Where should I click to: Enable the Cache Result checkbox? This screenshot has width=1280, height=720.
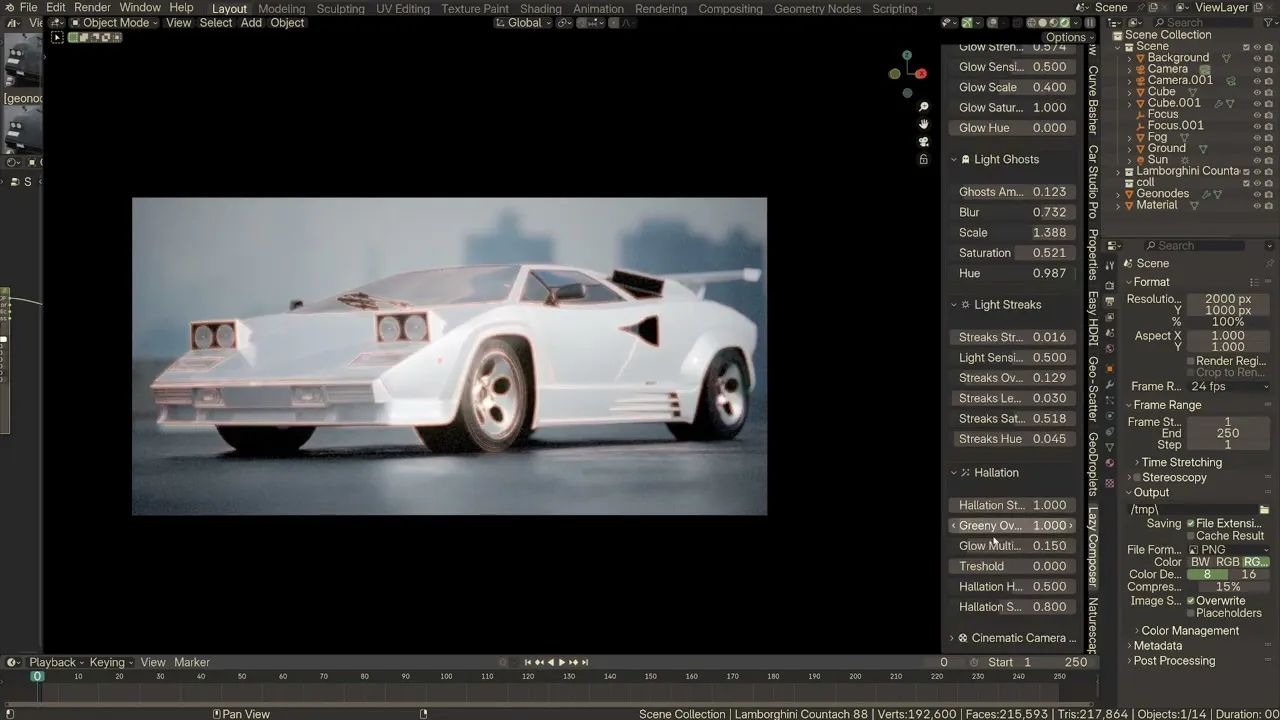coord(1190,536)
